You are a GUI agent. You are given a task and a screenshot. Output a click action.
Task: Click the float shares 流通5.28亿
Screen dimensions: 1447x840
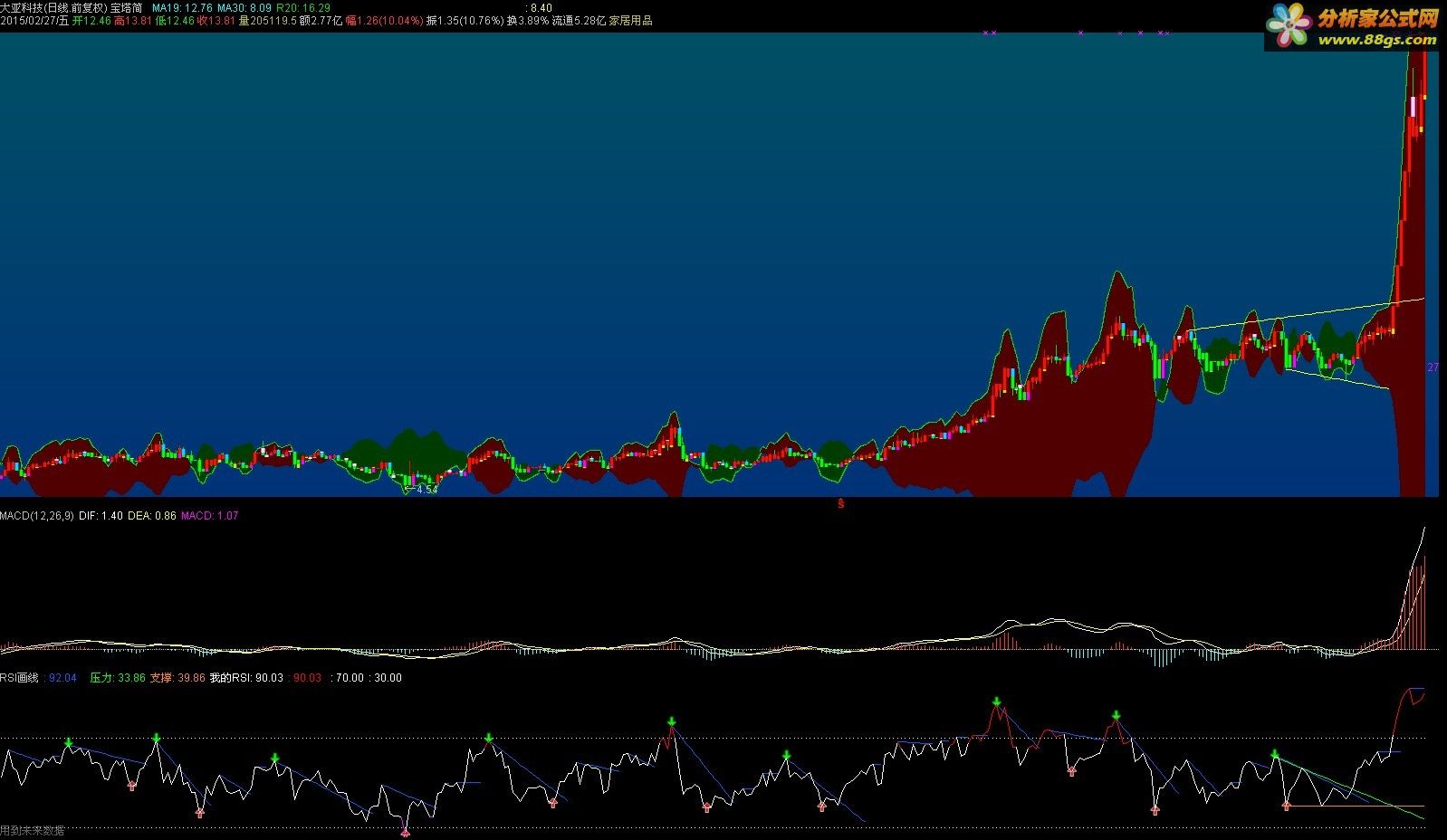[x=579, y=20]
